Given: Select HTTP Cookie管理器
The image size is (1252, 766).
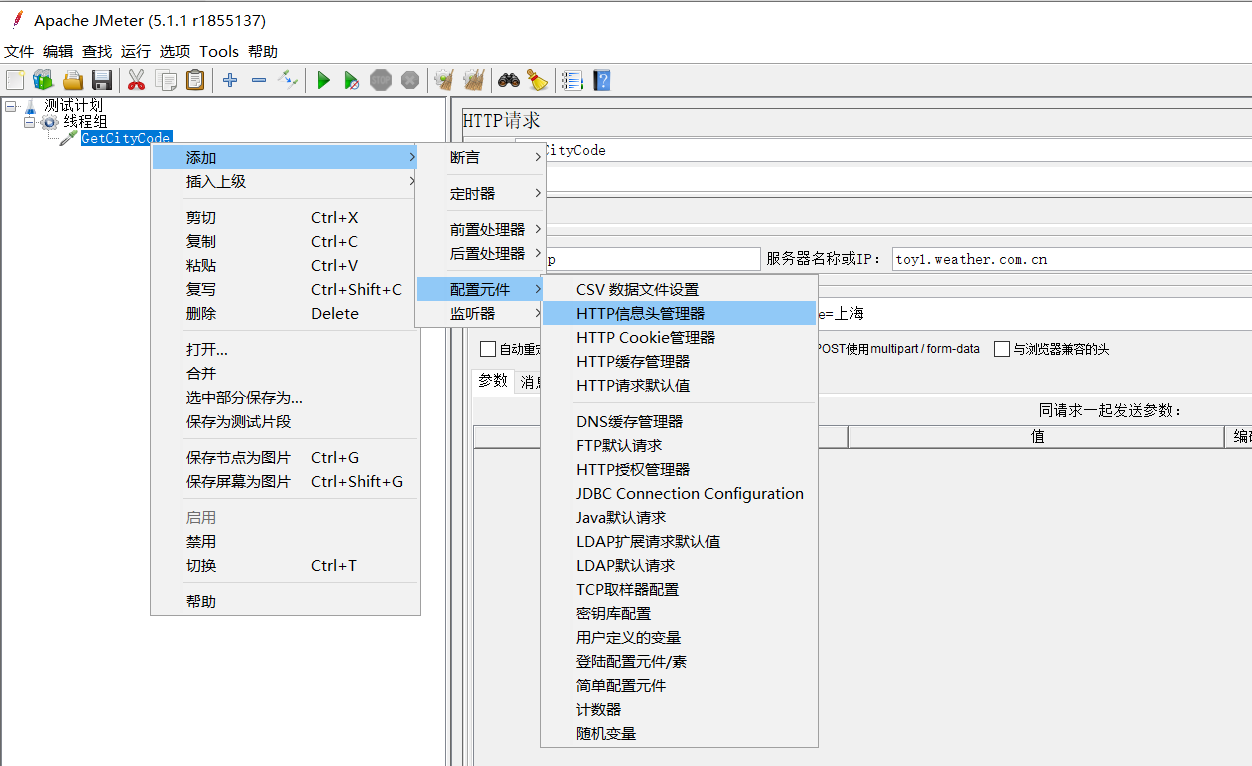Looking at the screenshot, I should coord(680,338).
